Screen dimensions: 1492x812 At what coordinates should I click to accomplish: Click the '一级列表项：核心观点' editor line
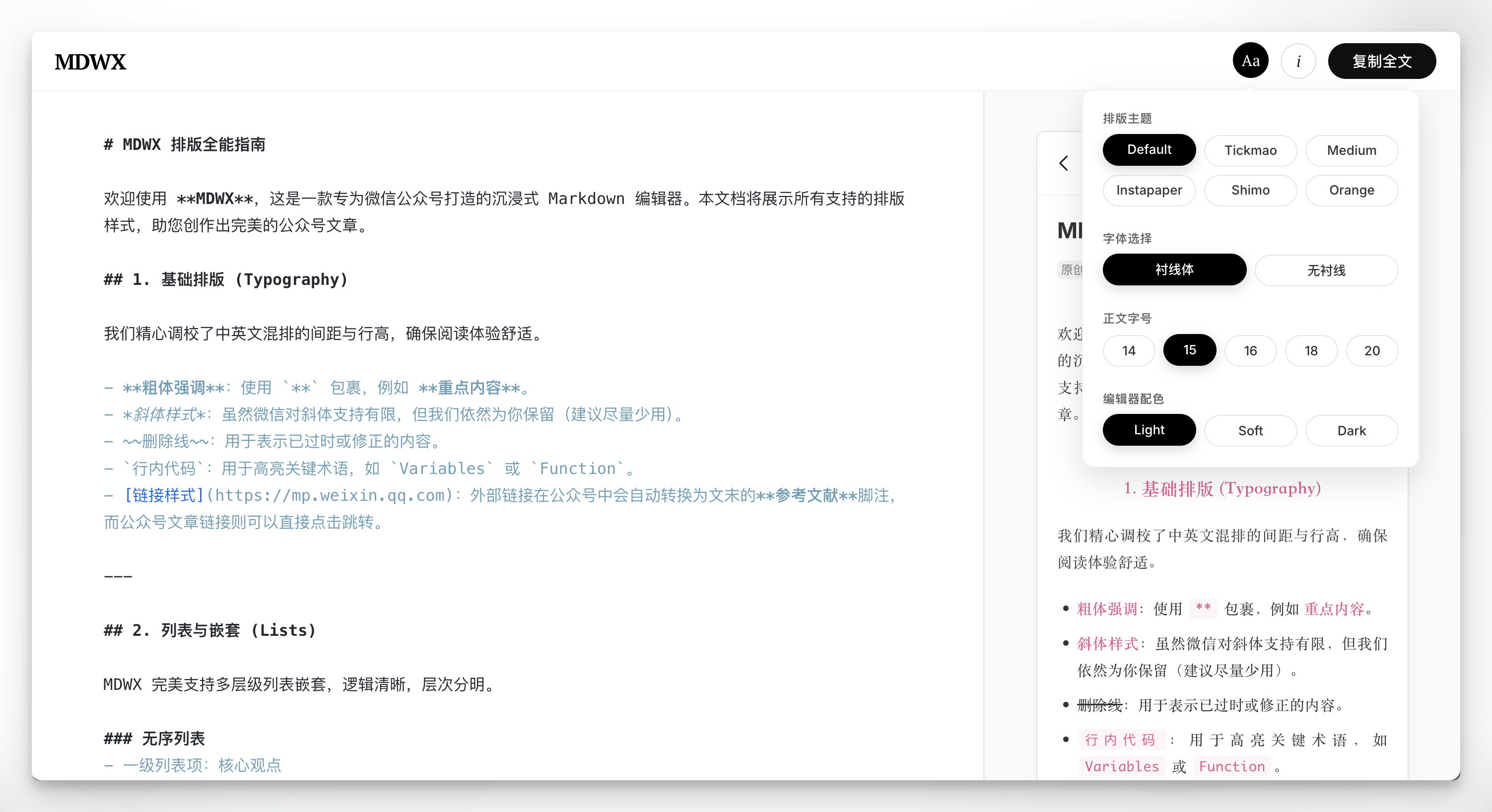(192, 765)
